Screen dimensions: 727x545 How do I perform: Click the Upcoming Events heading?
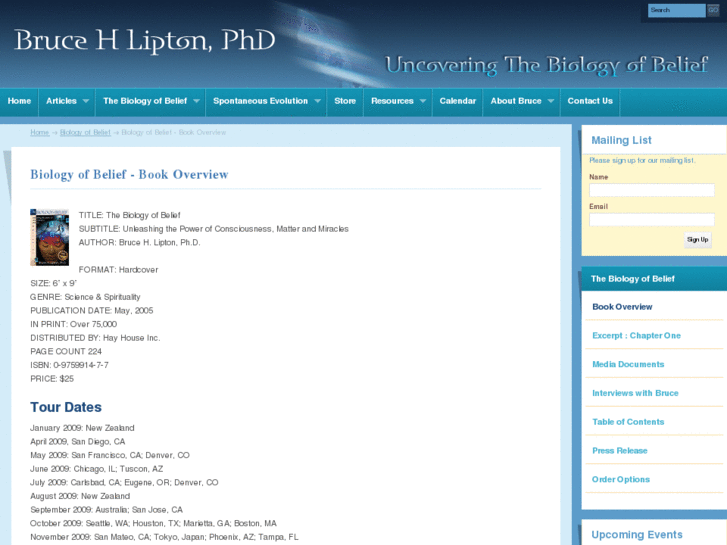(x=637, y=535)
